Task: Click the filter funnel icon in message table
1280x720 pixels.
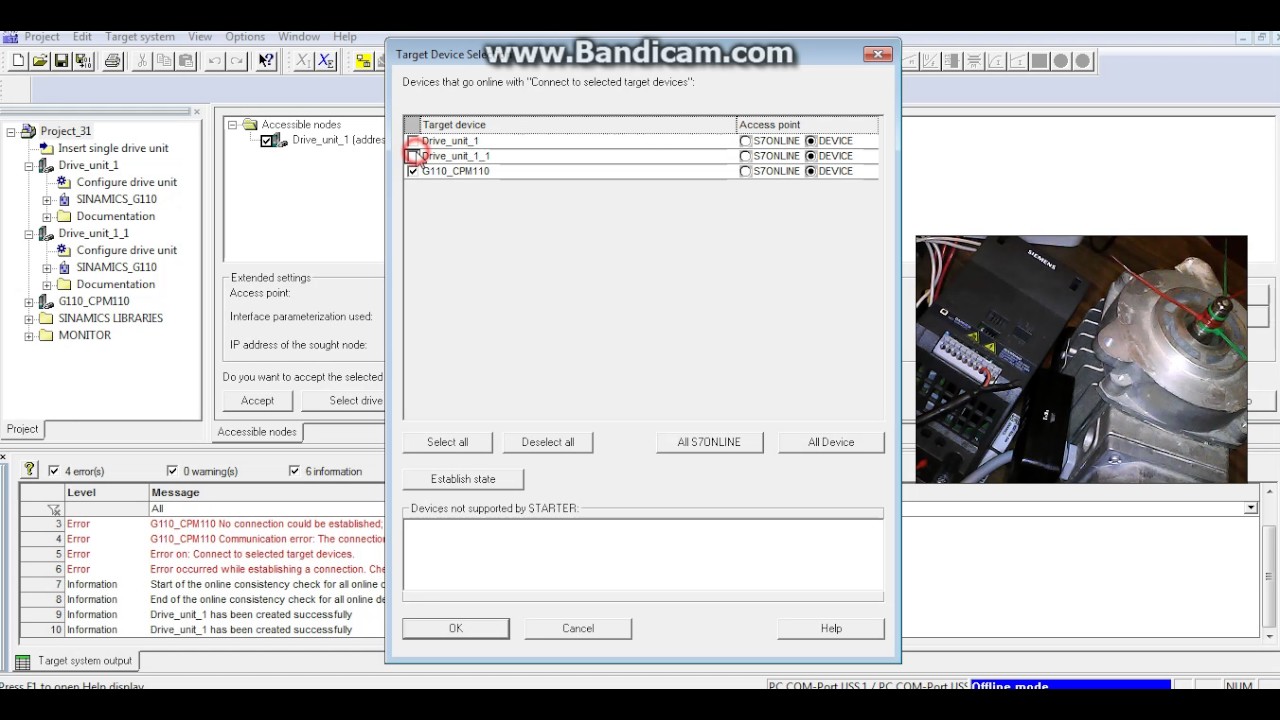Action: coord(54,509)
